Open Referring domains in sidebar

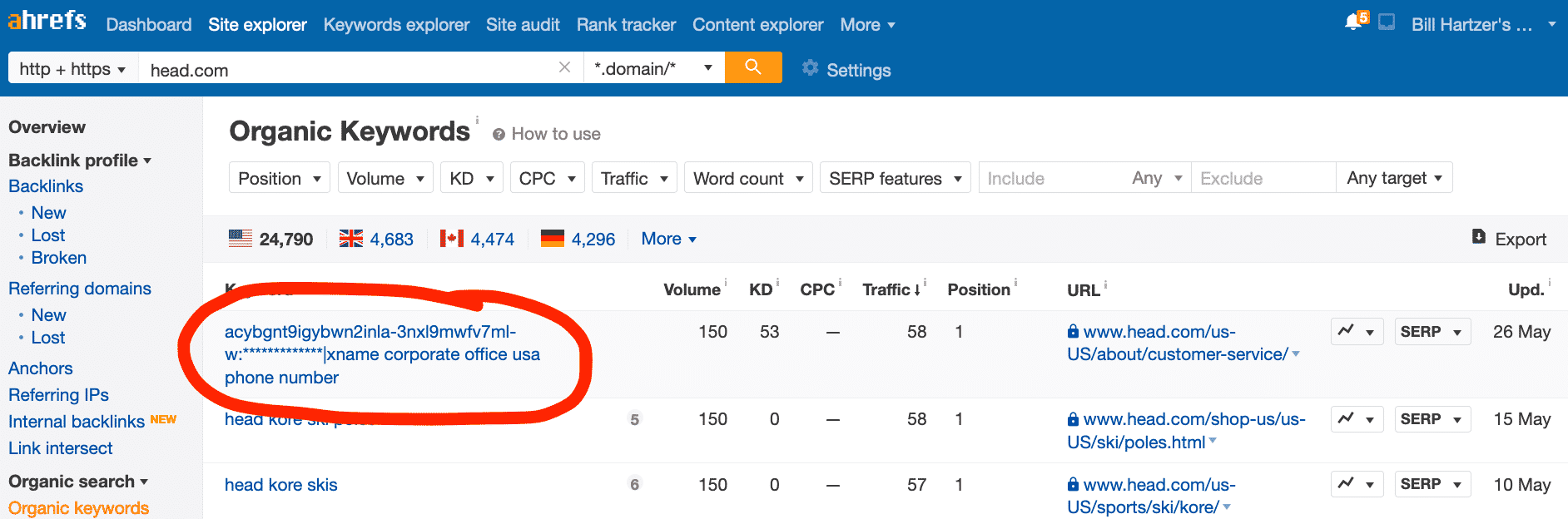click(80, 289)
